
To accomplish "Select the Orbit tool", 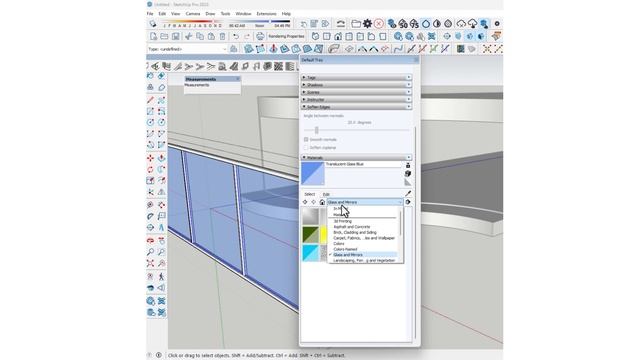I will click(151, 240).
